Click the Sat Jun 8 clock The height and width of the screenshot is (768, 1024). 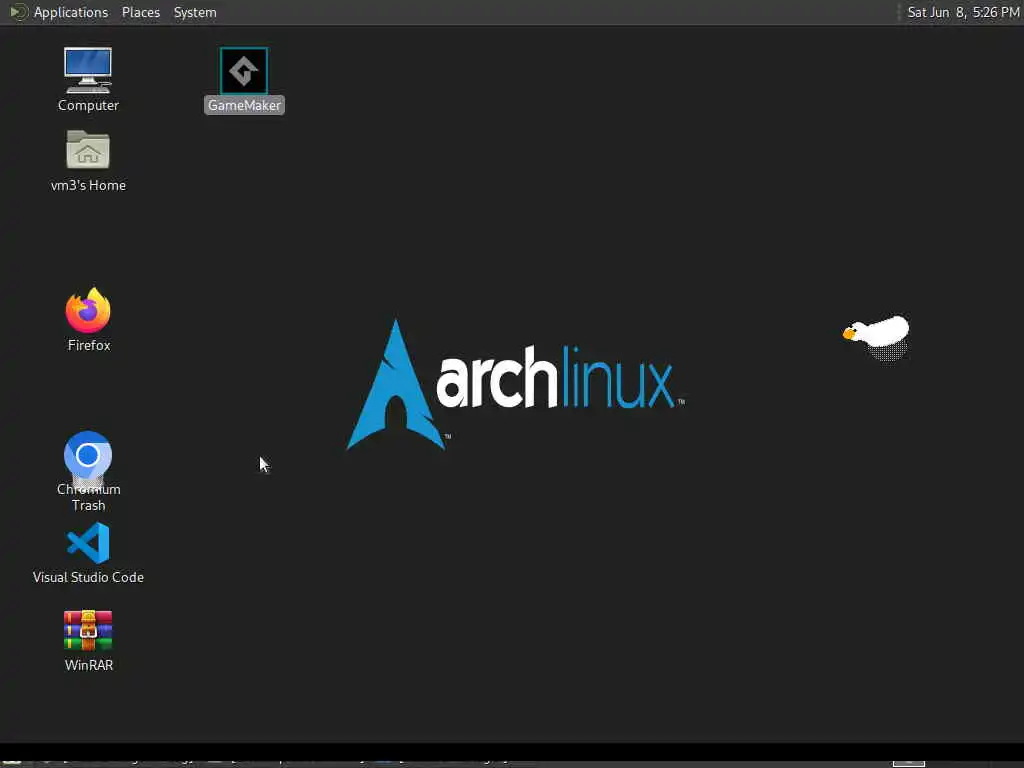coord(963,12)
